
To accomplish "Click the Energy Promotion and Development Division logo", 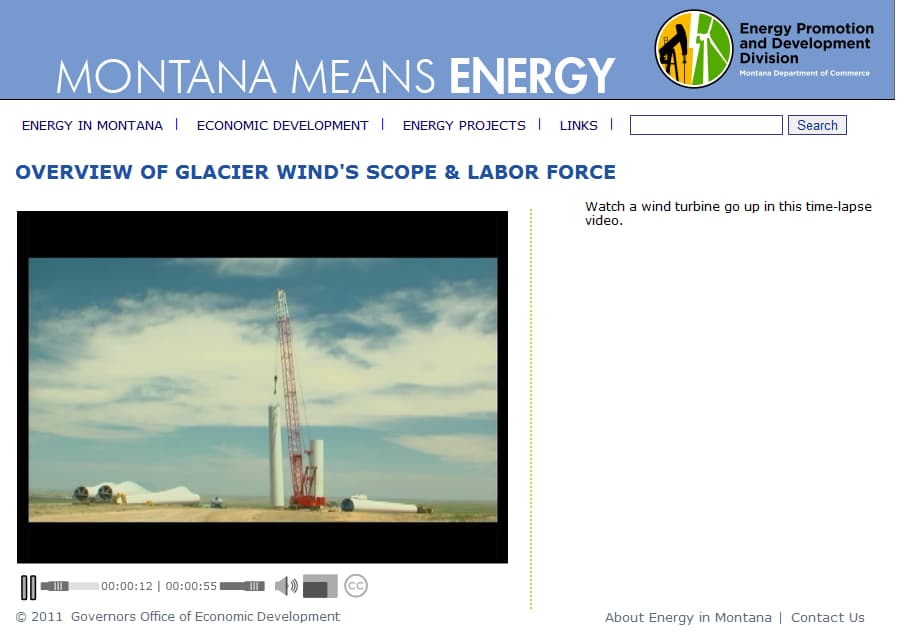I will [694, 48].
